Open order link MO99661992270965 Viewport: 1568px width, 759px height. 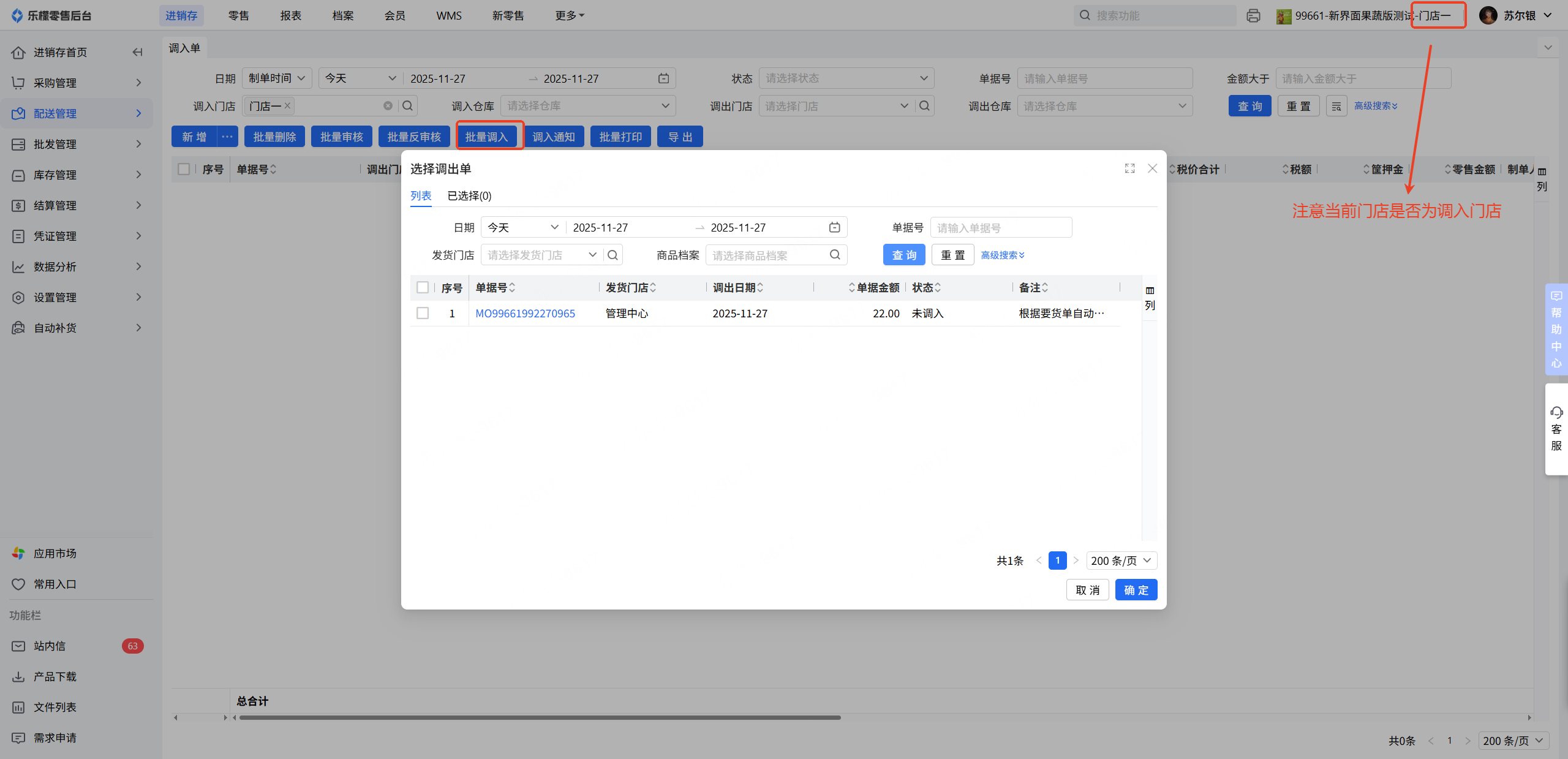click(525, 313)
